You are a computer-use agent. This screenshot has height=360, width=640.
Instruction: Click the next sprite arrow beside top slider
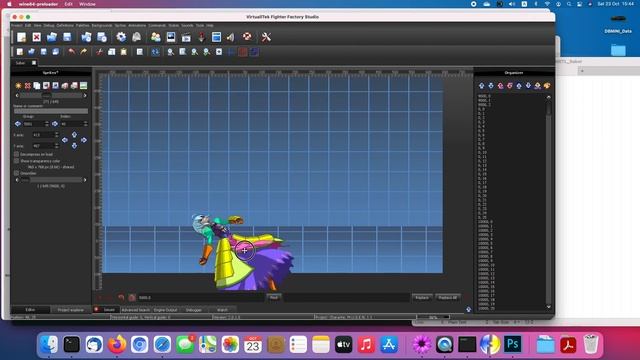85,96
